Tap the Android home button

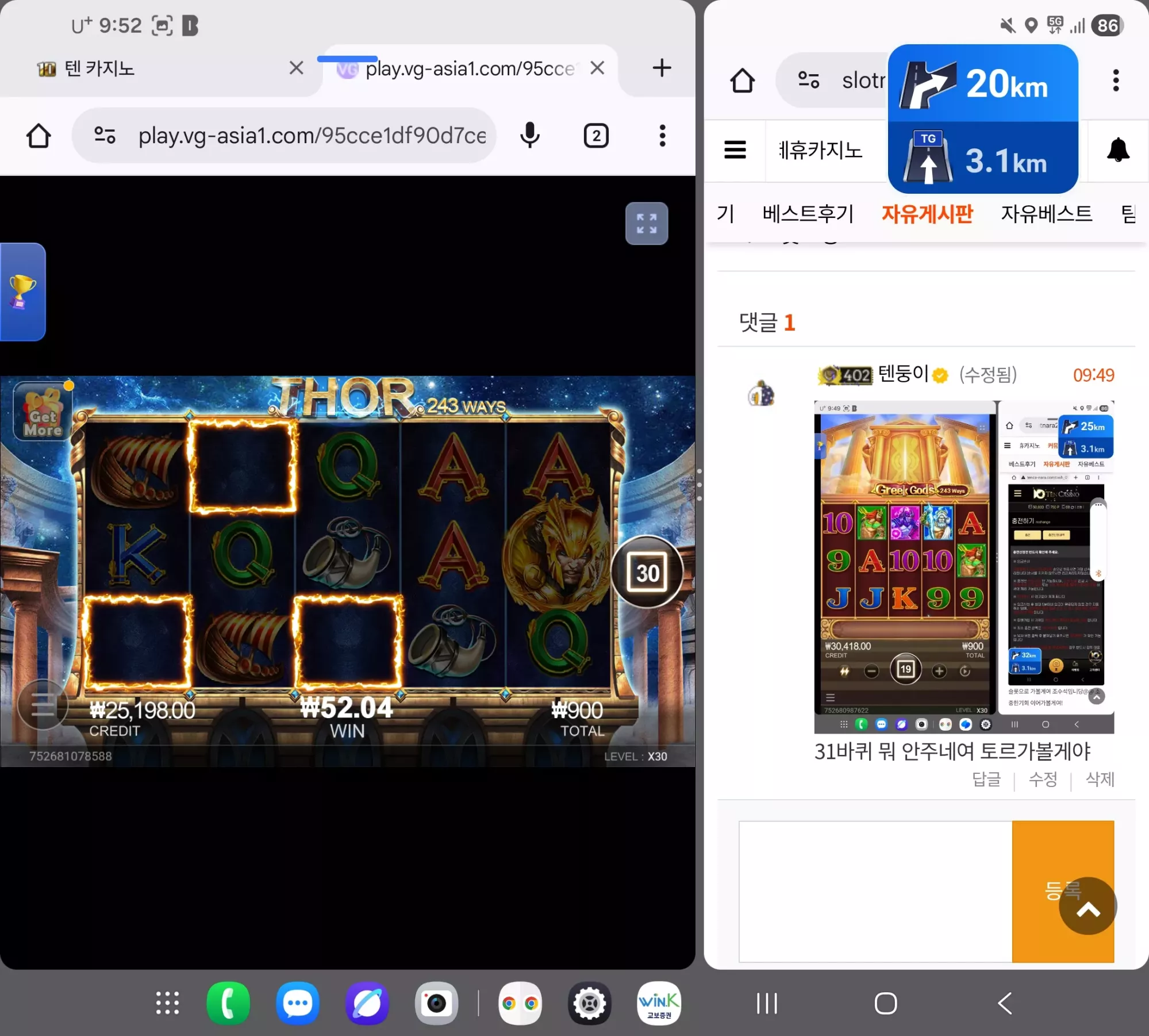pyautogui.click(x=886, y=1003)
